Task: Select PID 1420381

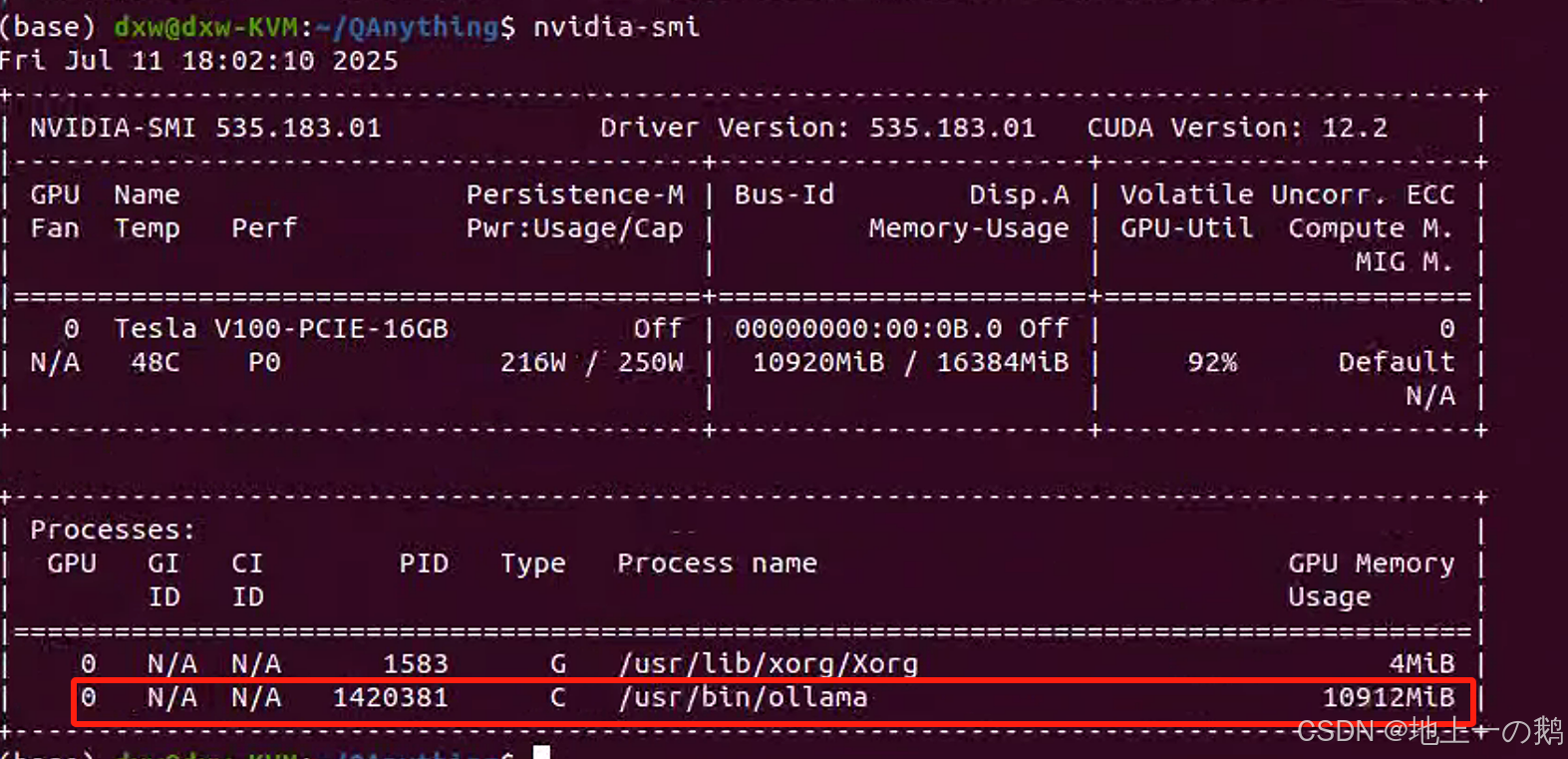Action: 391,697
